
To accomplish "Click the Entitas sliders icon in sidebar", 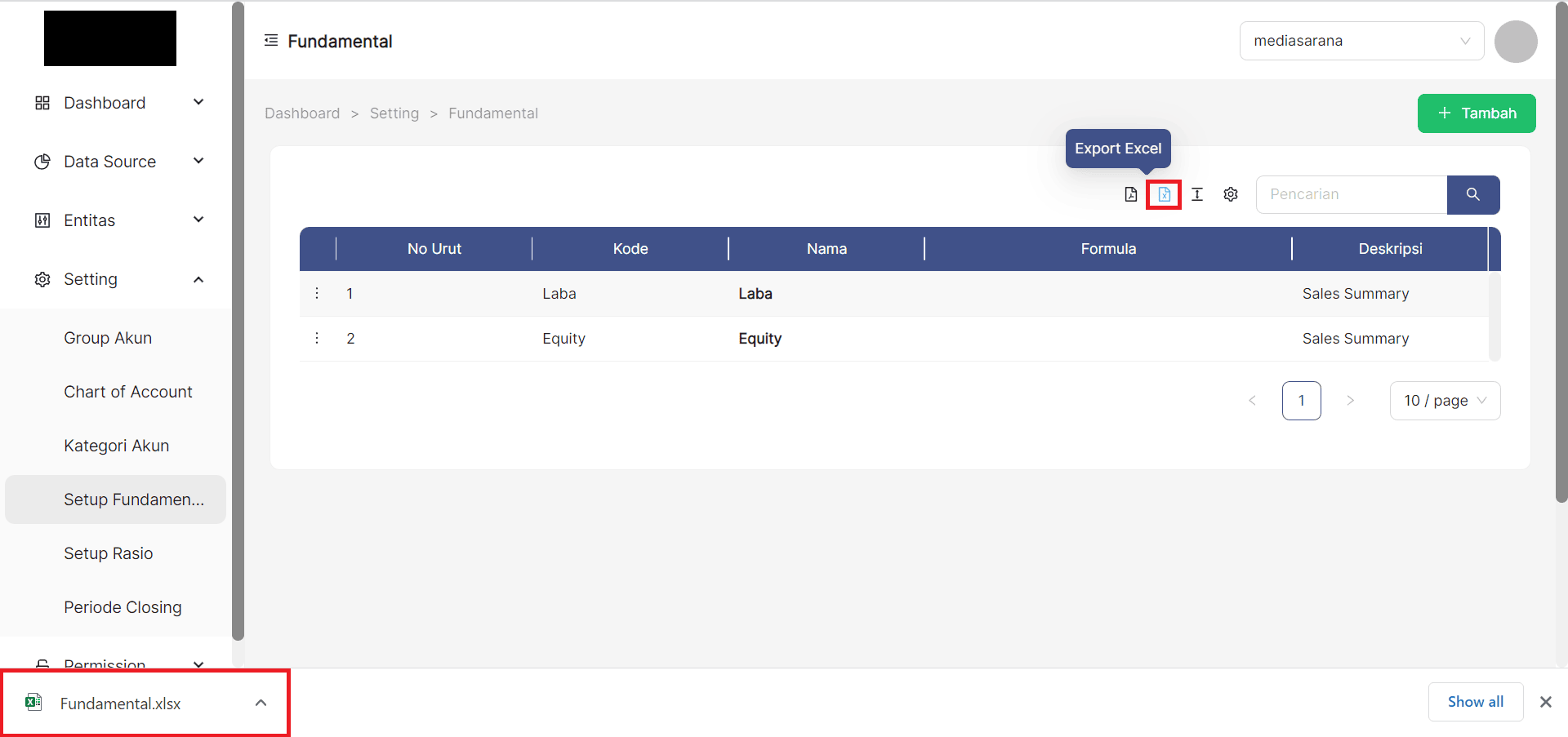I will point(42,220).
